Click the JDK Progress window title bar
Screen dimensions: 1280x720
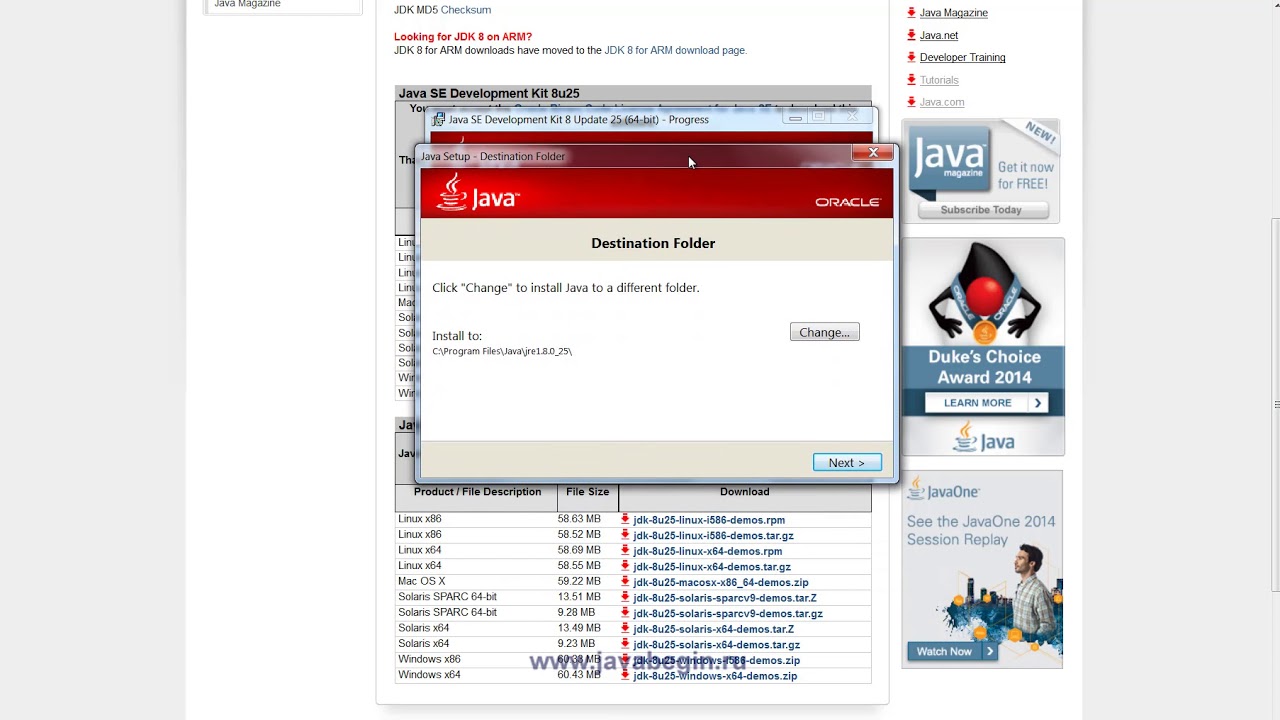(653, 119)
